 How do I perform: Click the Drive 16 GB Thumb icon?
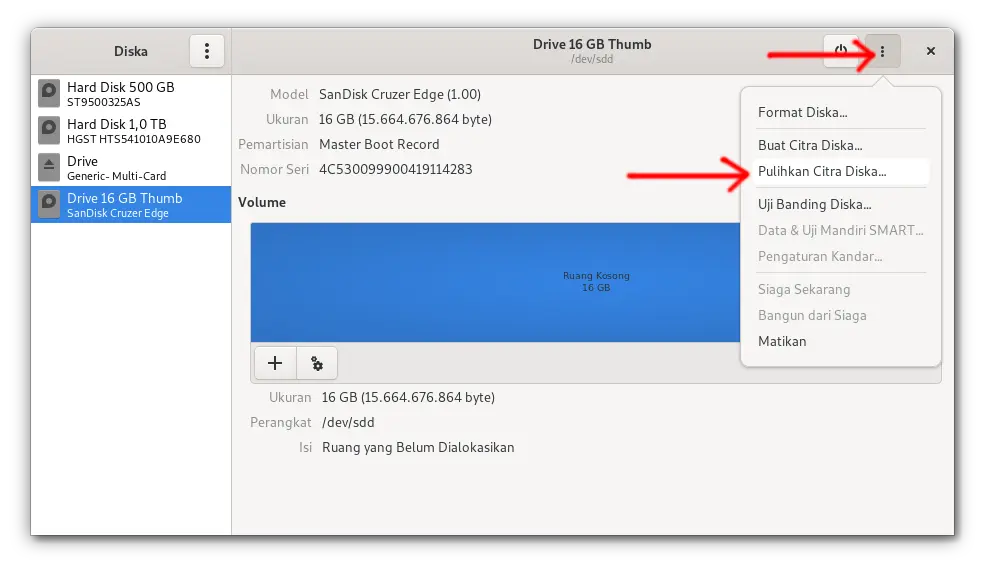49,204
